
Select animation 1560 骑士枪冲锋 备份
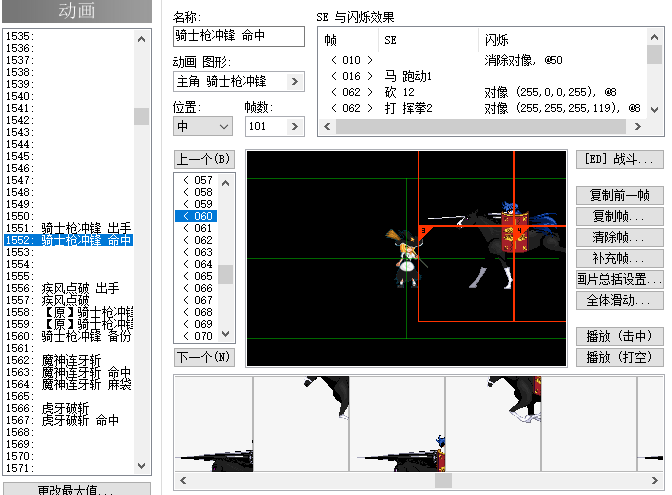(69, 336)
